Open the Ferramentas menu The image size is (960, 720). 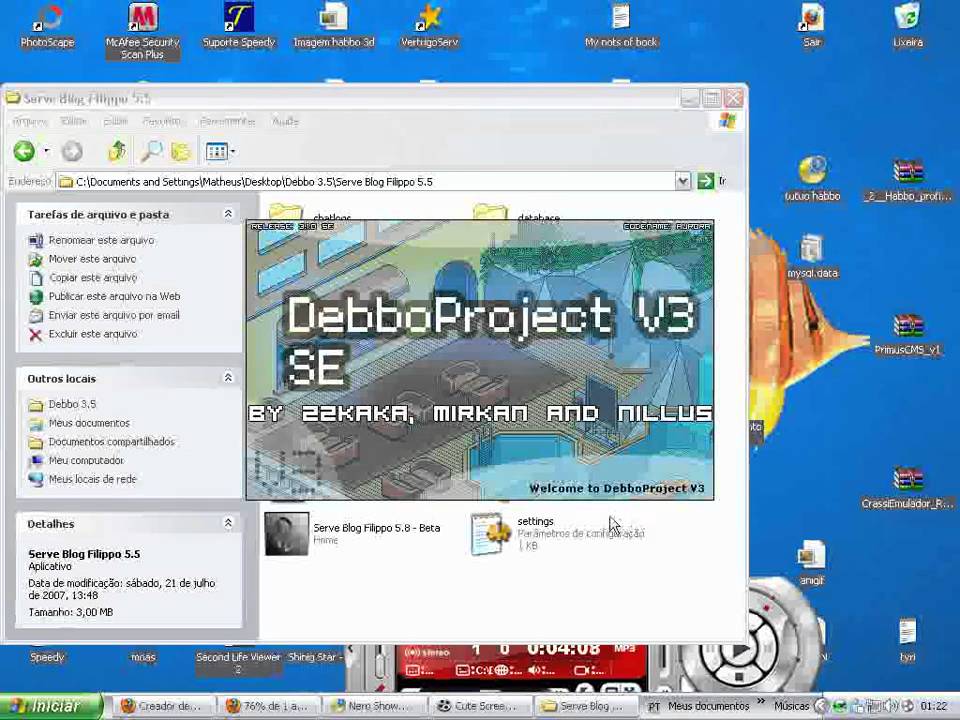click(227, 121)
